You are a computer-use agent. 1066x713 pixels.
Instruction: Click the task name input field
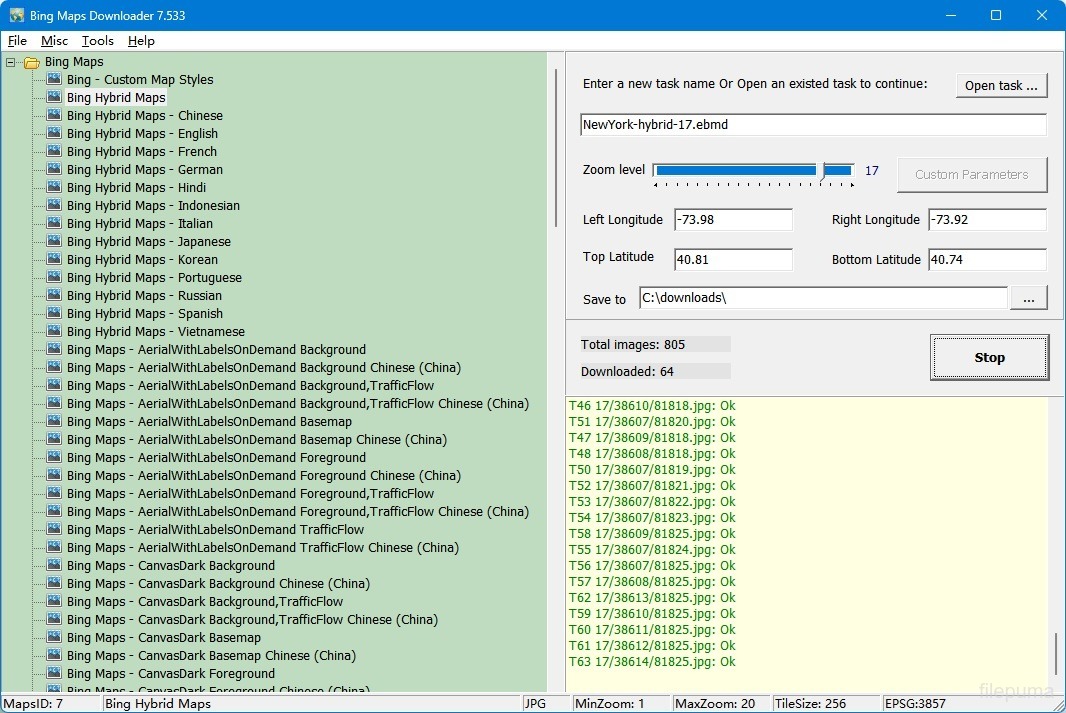pyautogui.click(x=812, y=125)
